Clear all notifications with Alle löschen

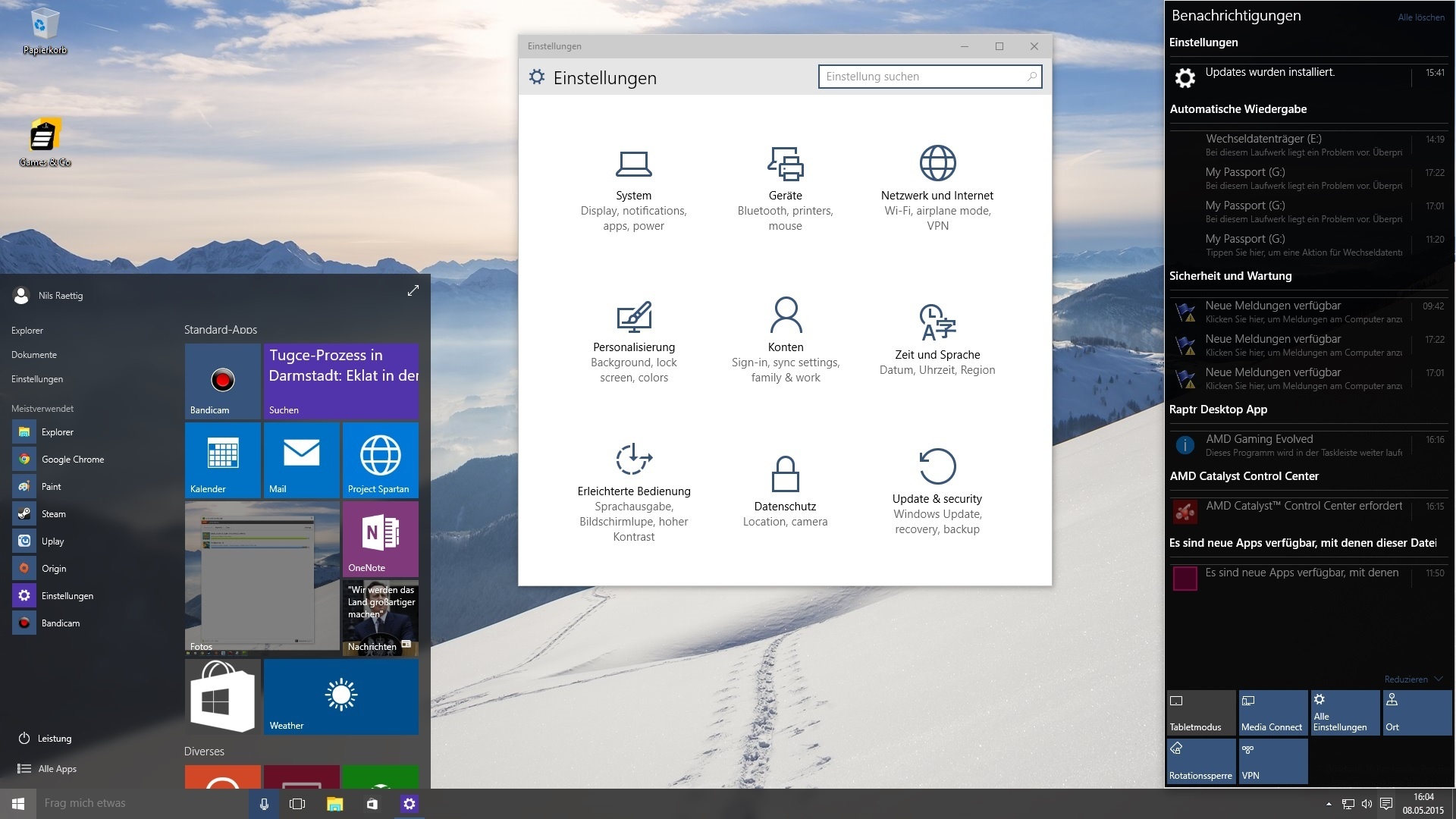[1421, 17]
